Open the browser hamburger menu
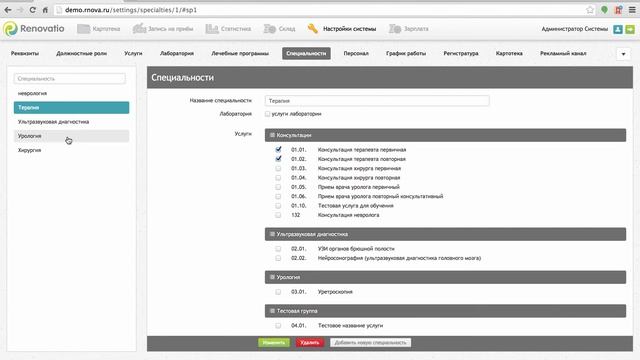 click(632, 10)
